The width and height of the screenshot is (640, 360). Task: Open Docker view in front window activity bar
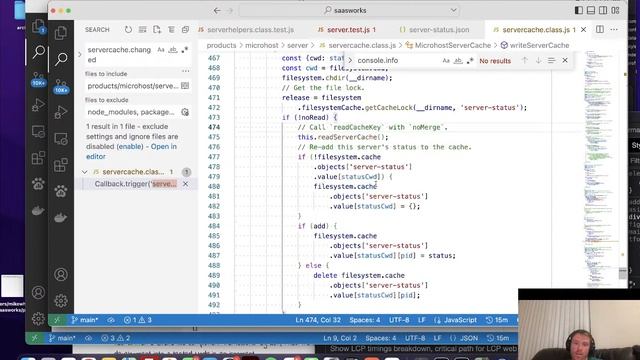point(61,218)
